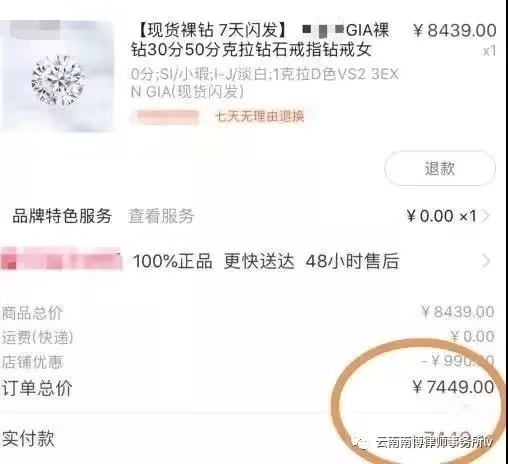Expand 品牌特色服务 row chevron
This screenshot has width=508, height=464.
486,216
